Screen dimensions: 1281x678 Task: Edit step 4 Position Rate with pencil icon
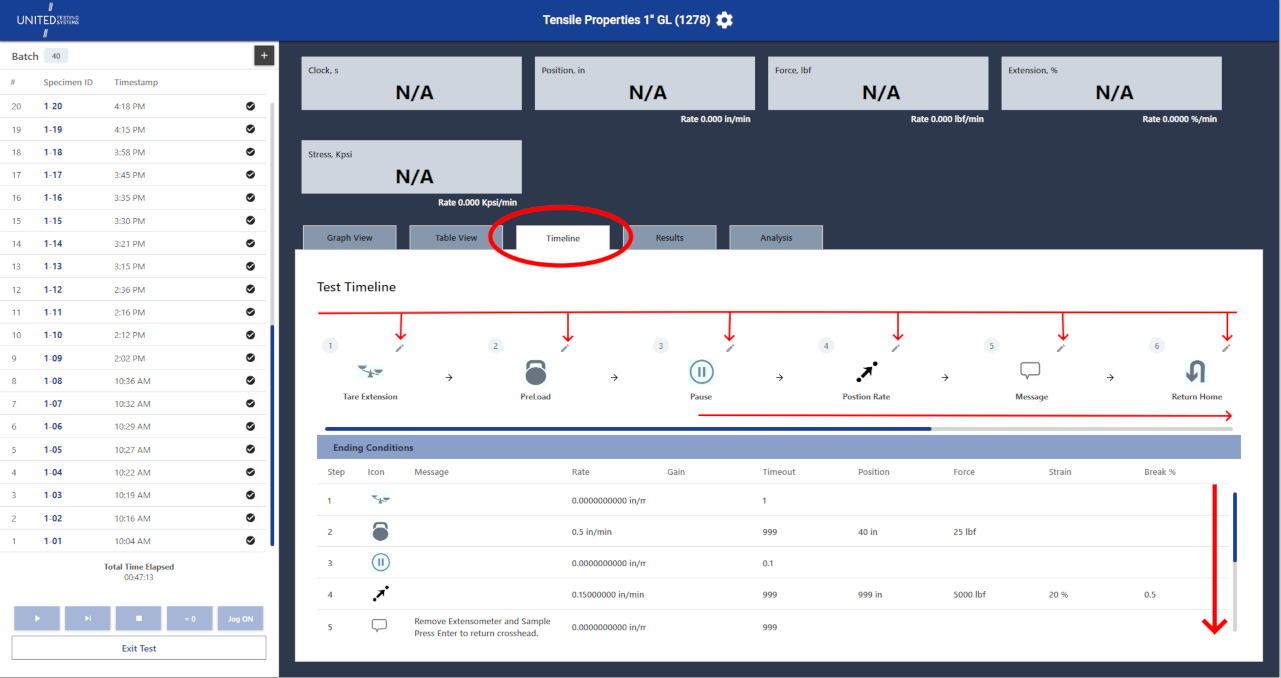click(x=896, y=347)
